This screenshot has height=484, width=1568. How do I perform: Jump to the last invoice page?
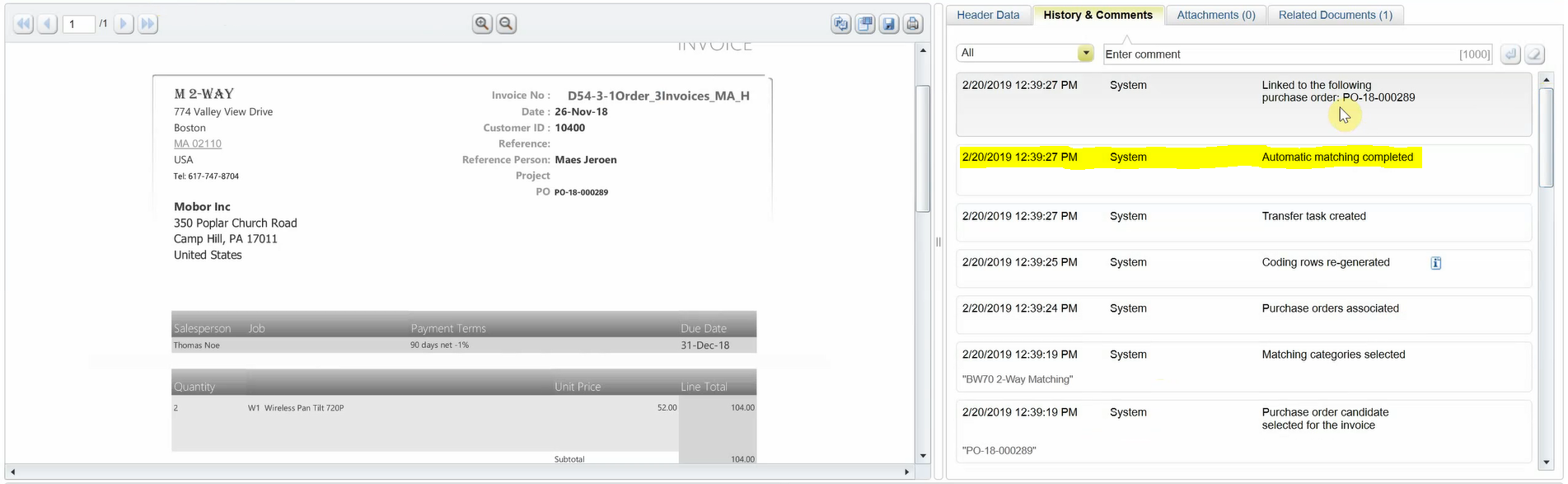coord(148,24)
